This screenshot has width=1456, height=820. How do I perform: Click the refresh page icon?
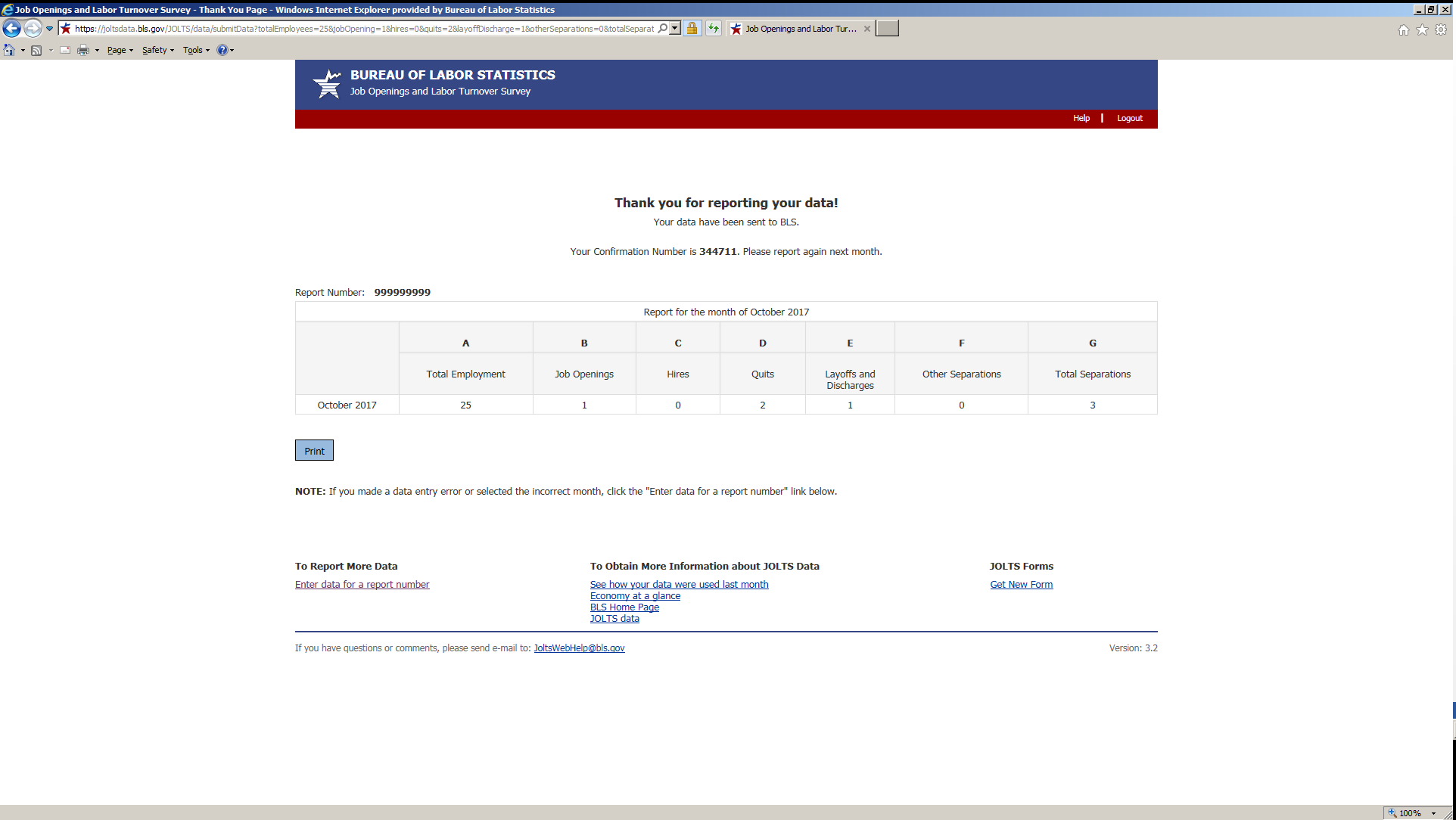click(714, 29)
